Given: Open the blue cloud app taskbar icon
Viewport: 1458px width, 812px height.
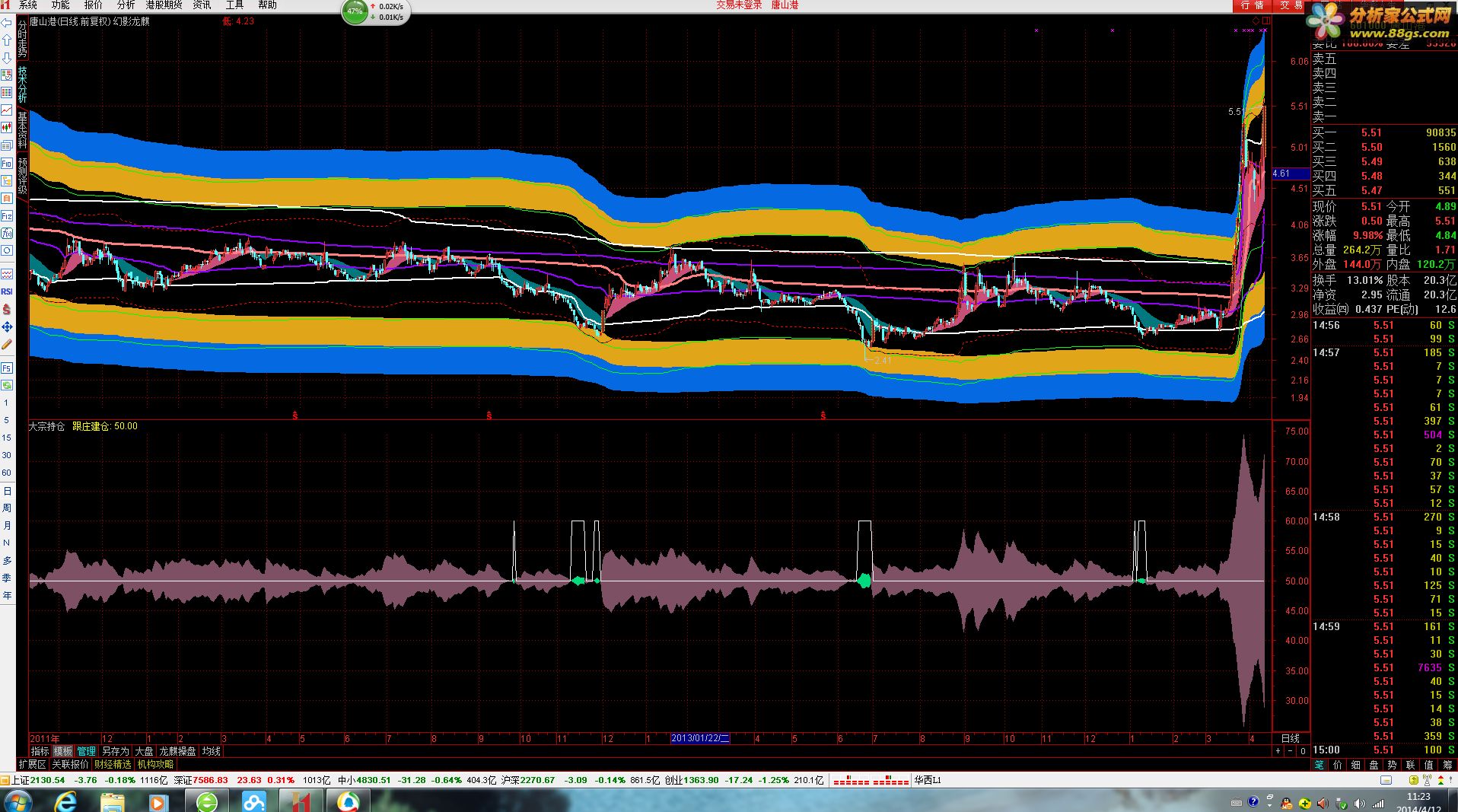Looking at the screenshot, I should 253,801.
